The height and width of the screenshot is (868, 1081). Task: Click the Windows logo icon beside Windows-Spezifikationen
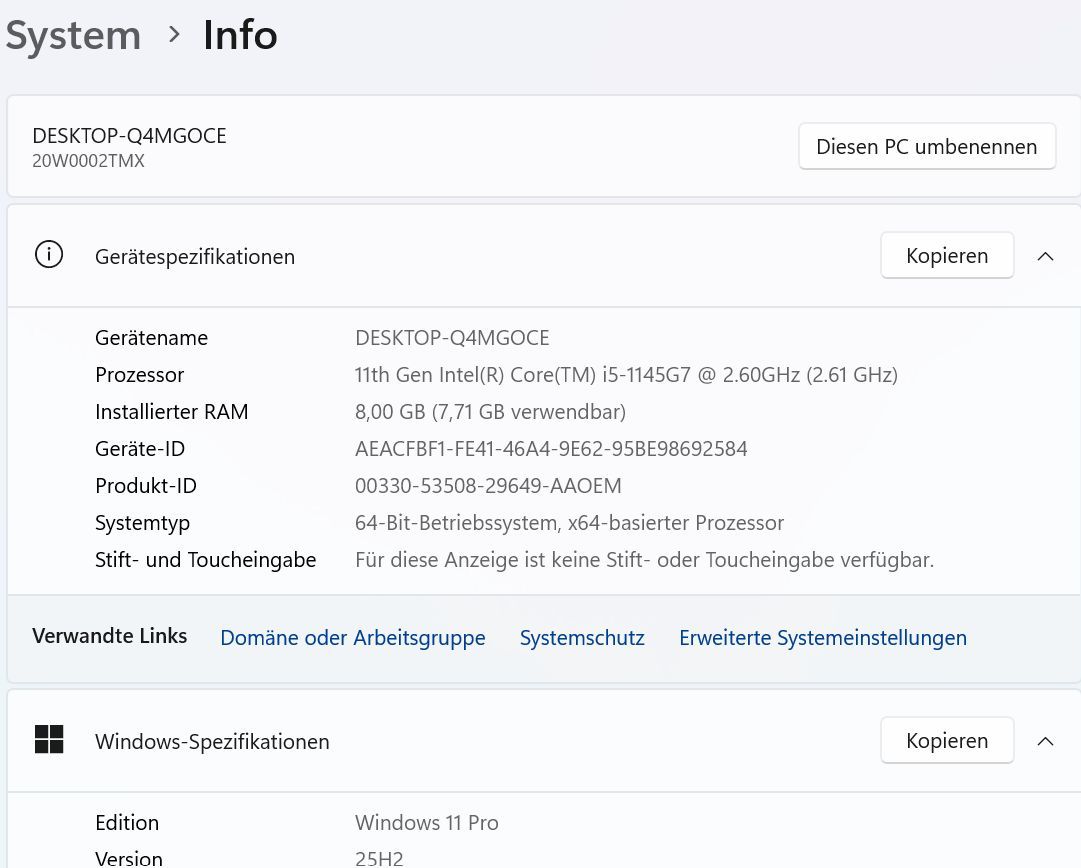(49, 740)
